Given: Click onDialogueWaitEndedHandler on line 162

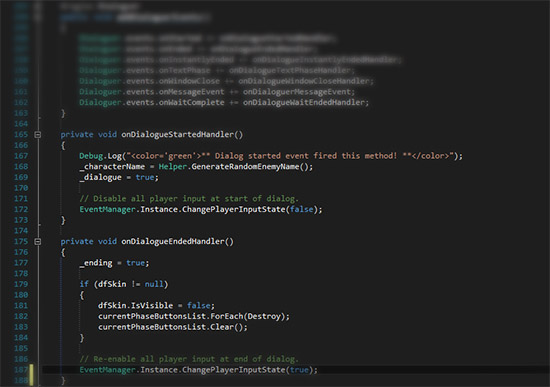Looking at the screenshot, I should pos(304,103).
